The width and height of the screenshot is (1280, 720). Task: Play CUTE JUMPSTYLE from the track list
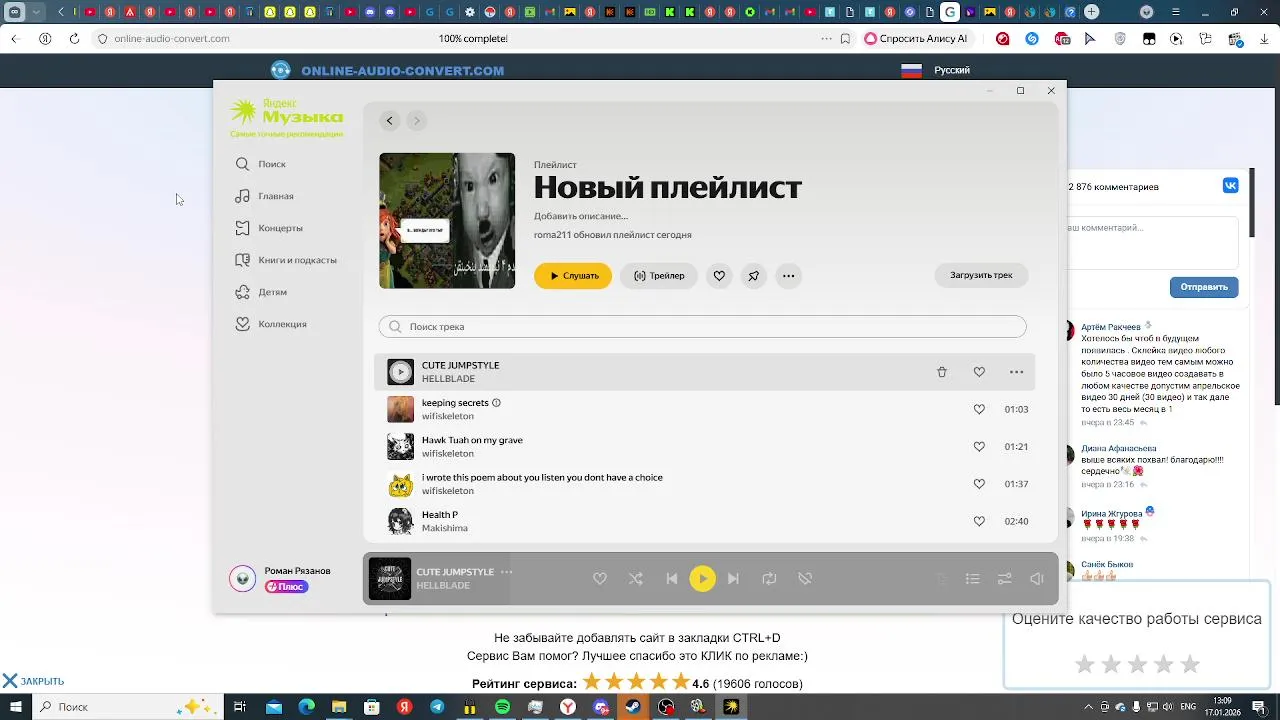pyautogui.click(x=400, y=372)
